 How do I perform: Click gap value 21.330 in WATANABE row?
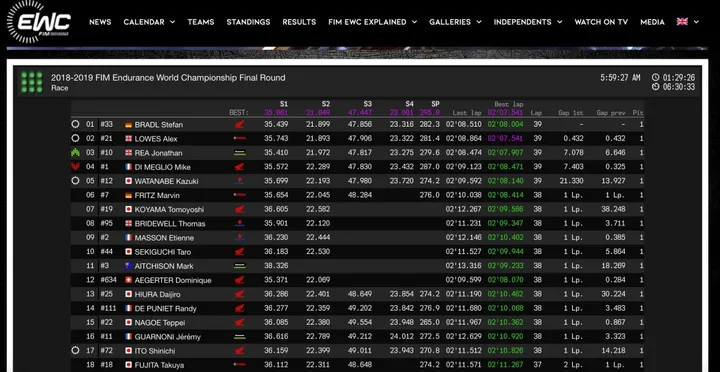pos(572,181)
